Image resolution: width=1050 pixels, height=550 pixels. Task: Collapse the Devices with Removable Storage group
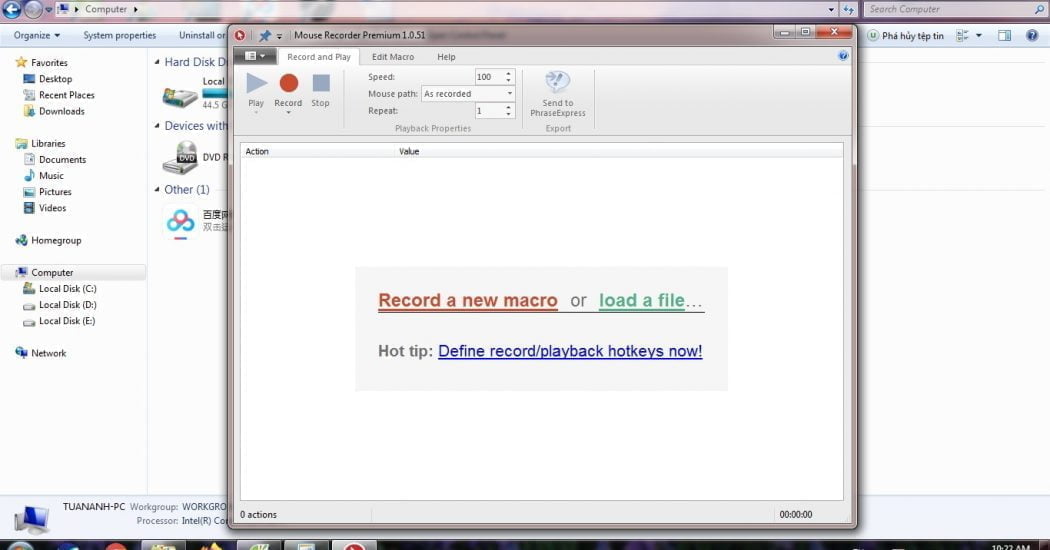tap(157, 126)
